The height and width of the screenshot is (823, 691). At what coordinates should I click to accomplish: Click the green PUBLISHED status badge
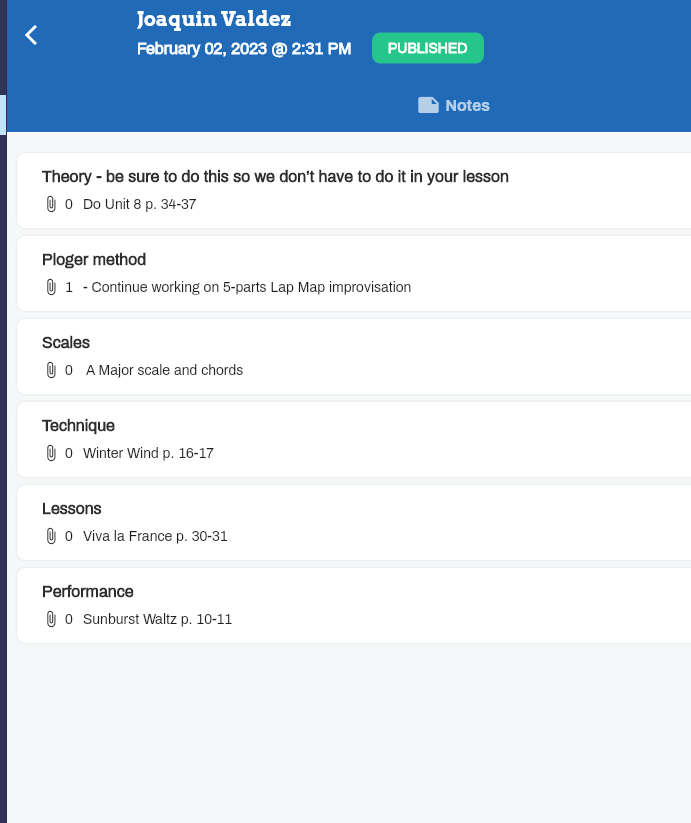(x=428, y=48)
